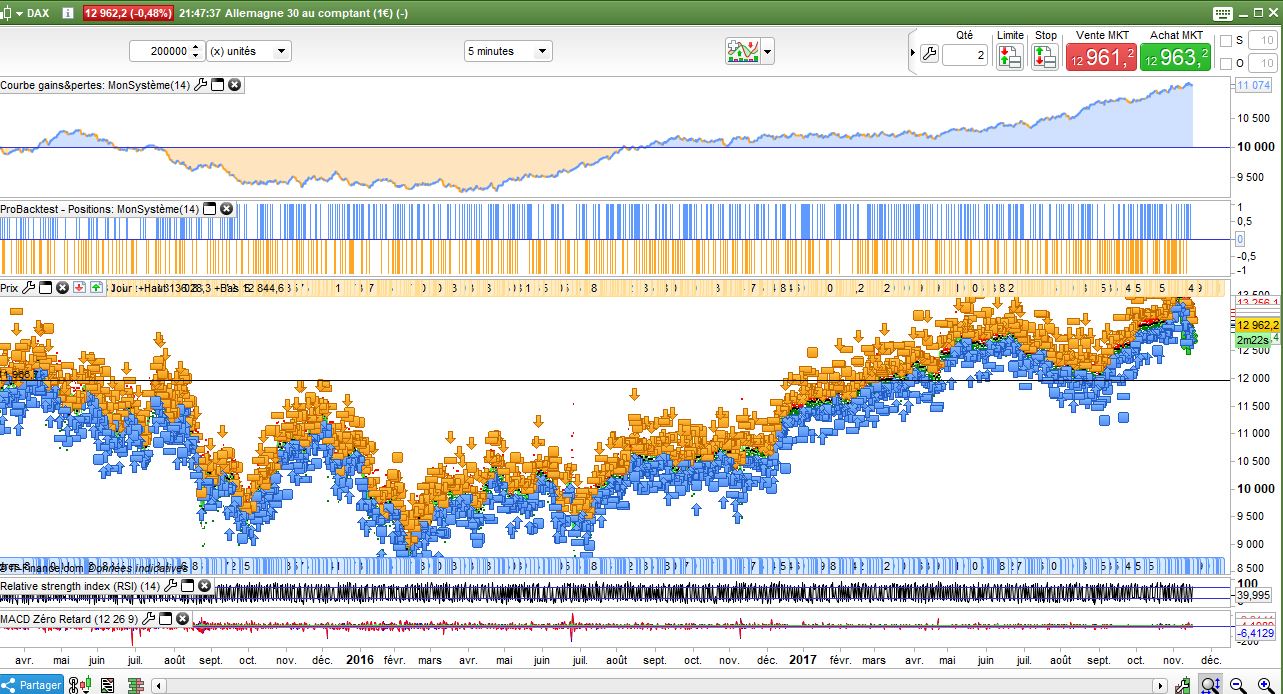This screenshot has width=1283, height=694.
Task: Open settings wrench for Courbe gains&pertes panel
Action: click(200, 85)
